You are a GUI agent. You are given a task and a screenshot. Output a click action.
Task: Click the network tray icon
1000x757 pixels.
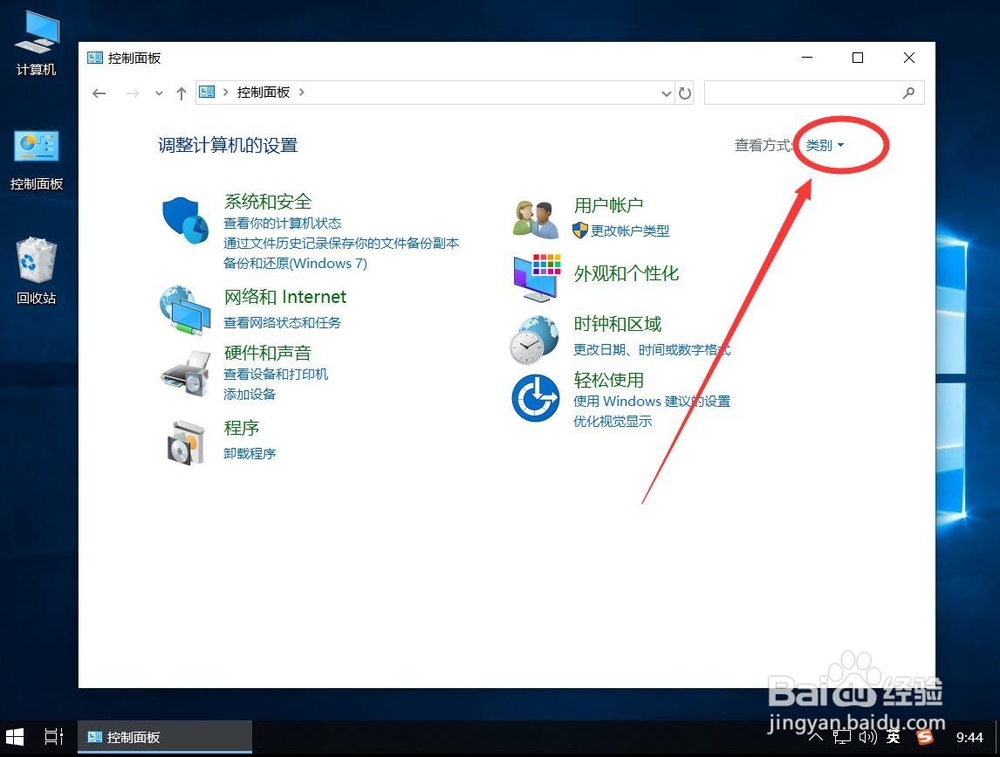tap(842, 737)
